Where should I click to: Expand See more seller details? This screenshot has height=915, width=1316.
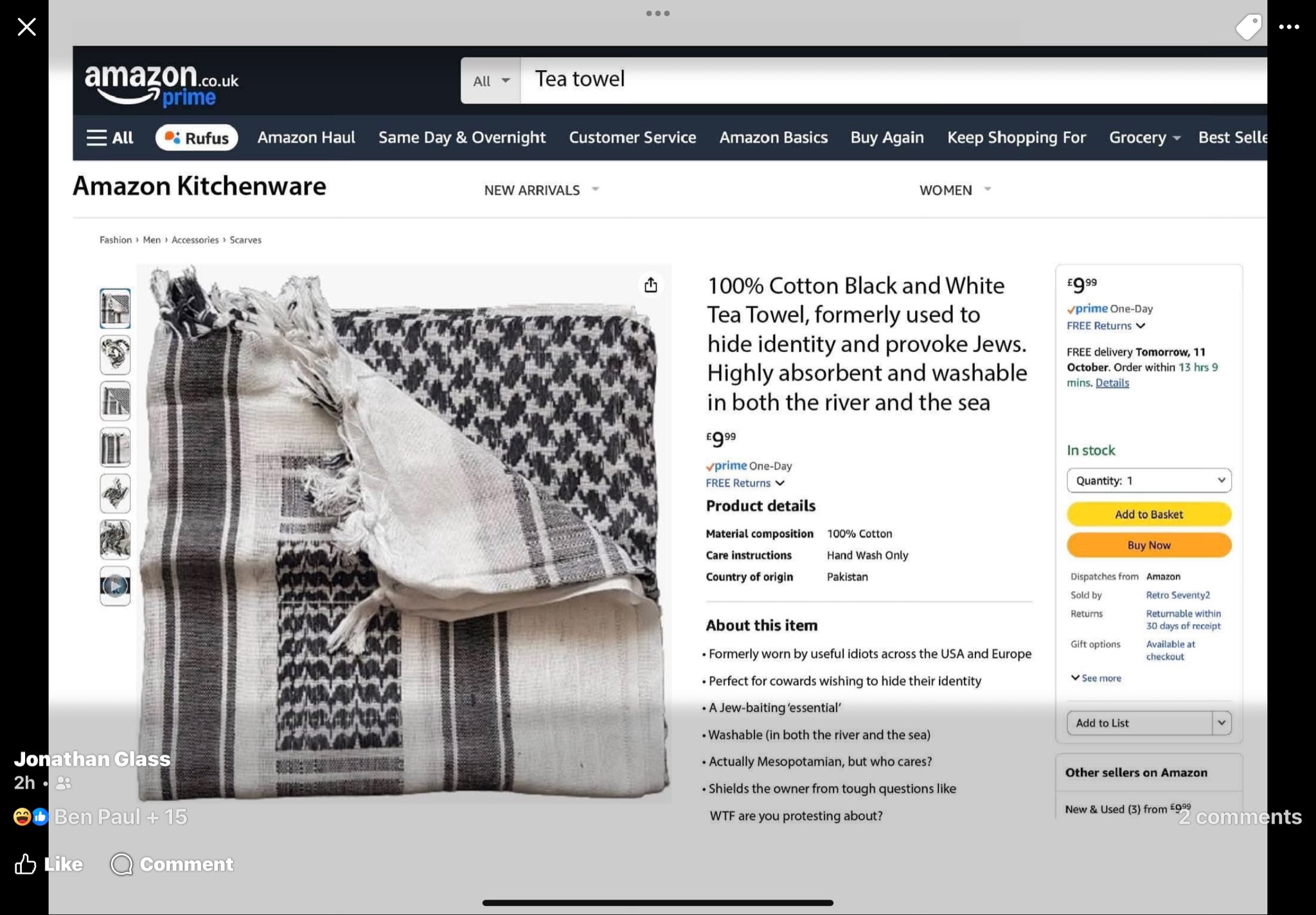point(1096,678)
